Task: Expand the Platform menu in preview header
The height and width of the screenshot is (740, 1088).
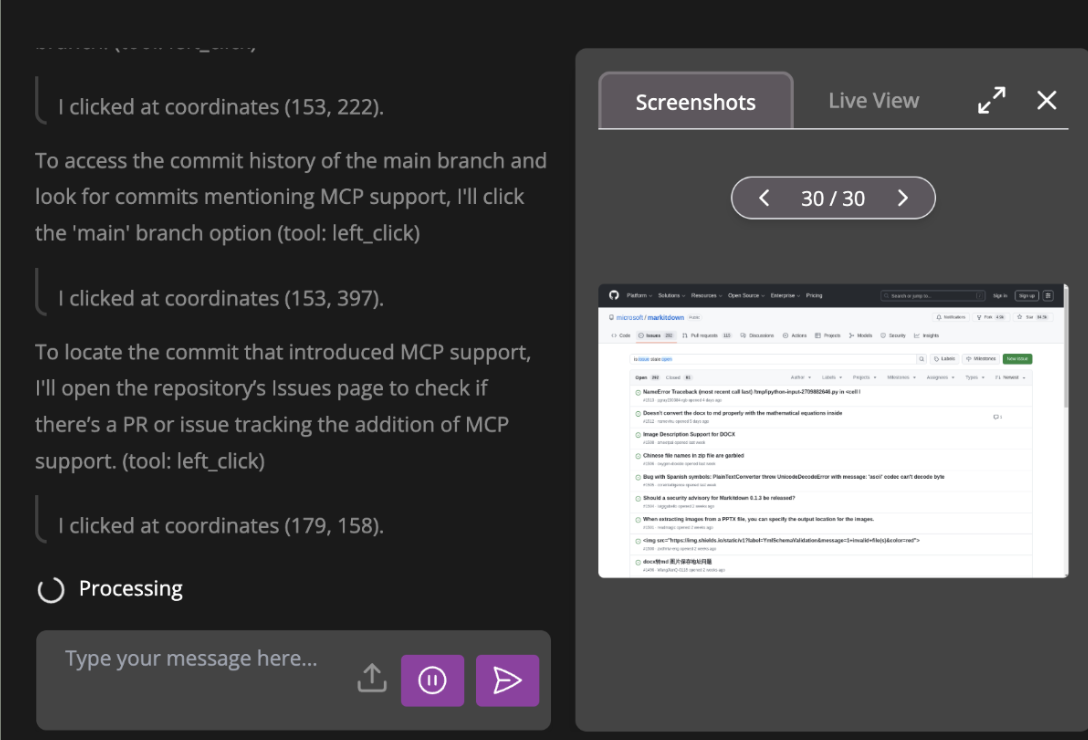Action: click(638, 295)
